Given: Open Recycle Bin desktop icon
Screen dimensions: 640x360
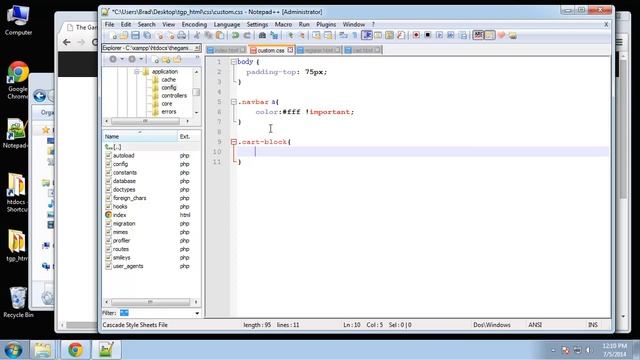Looking at the screenshot, I should click(x=18, y=302).
